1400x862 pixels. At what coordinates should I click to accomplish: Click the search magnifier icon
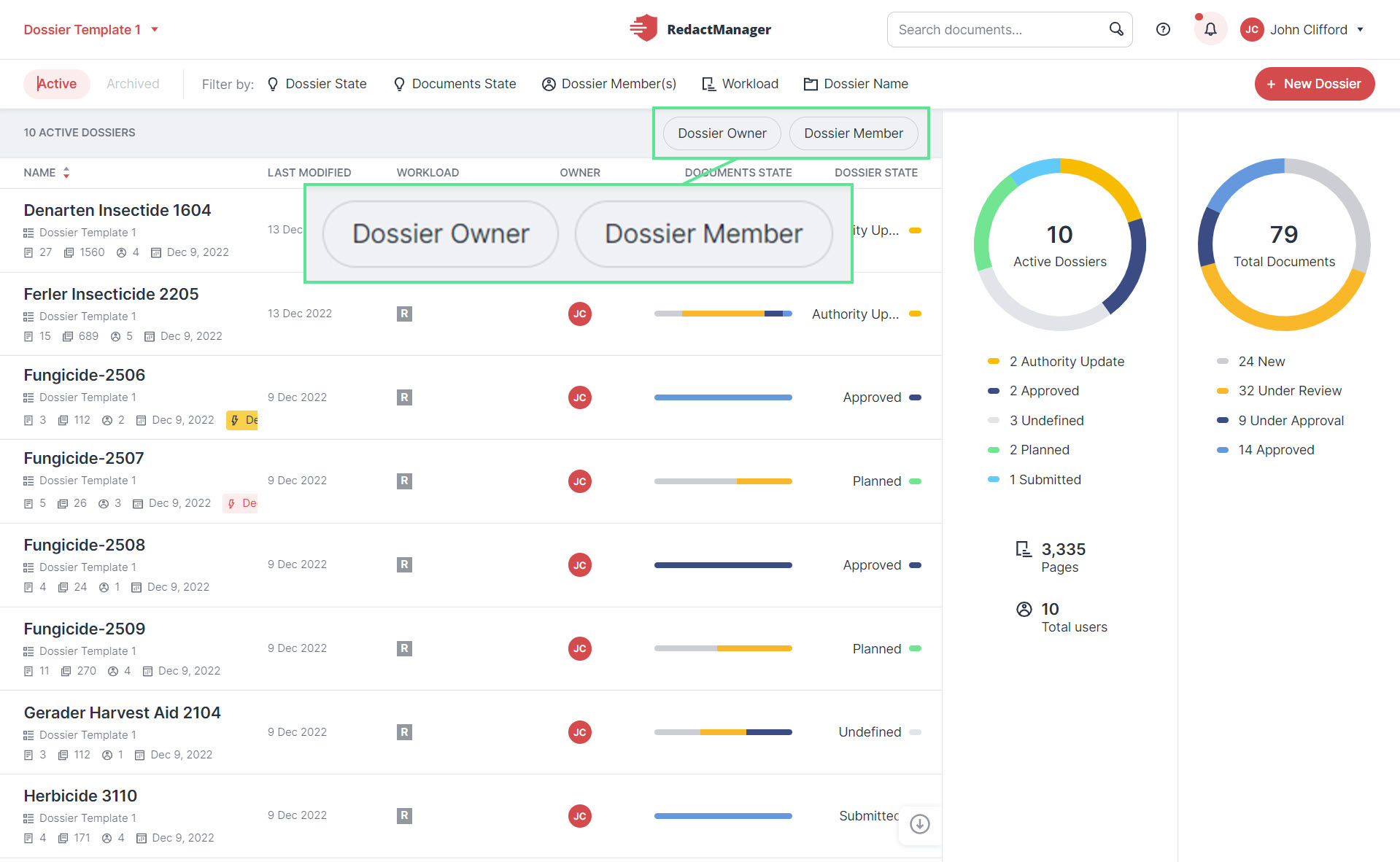[1116, 29]
